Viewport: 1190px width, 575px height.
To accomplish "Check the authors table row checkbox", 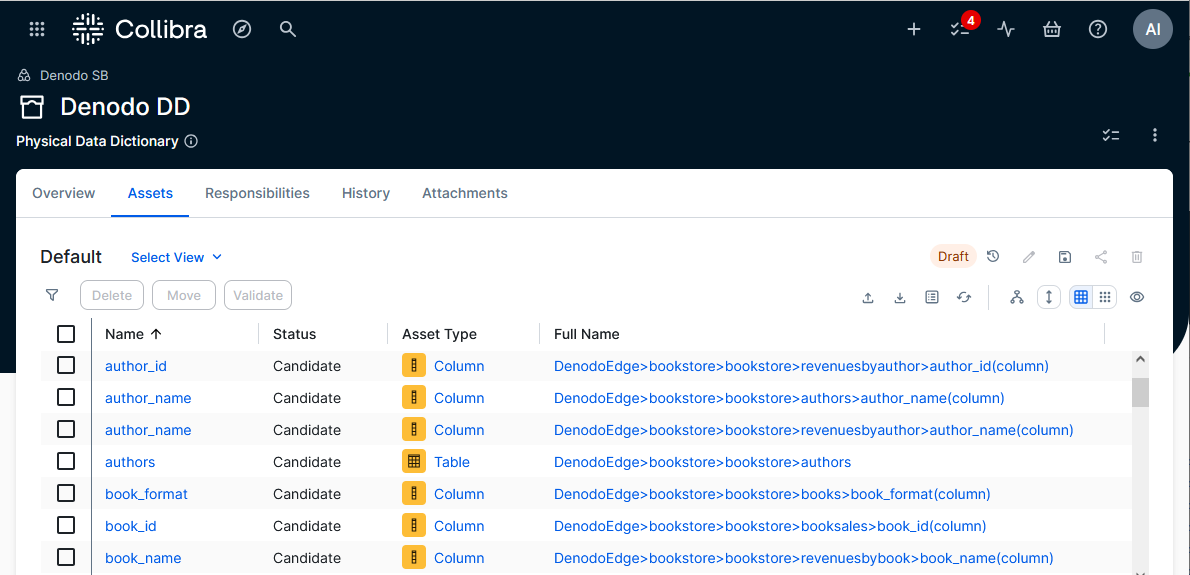I will (66, 461).
